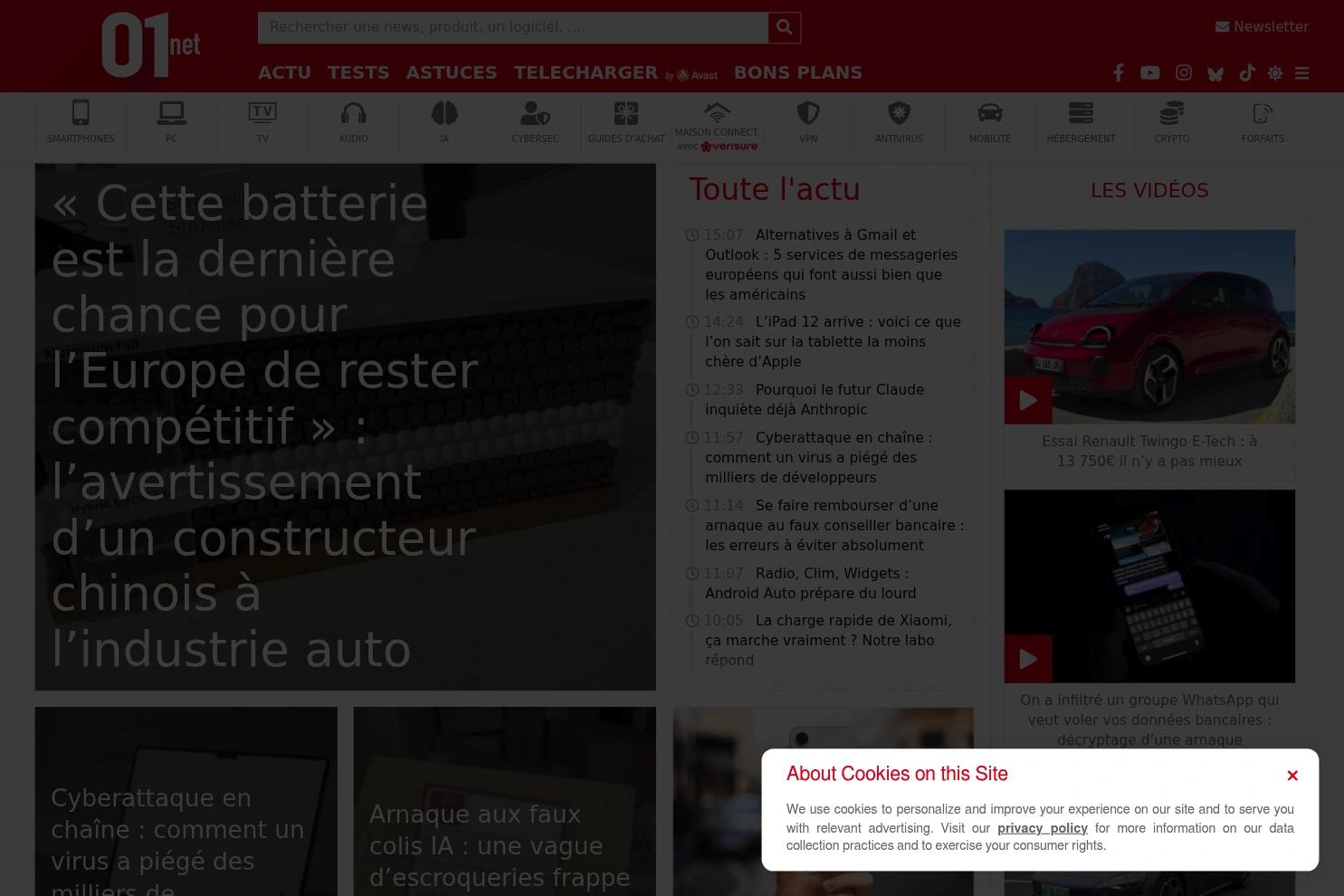Open the ACTU menu
This screenshot has height=896, width=1344.
point(284,72)
